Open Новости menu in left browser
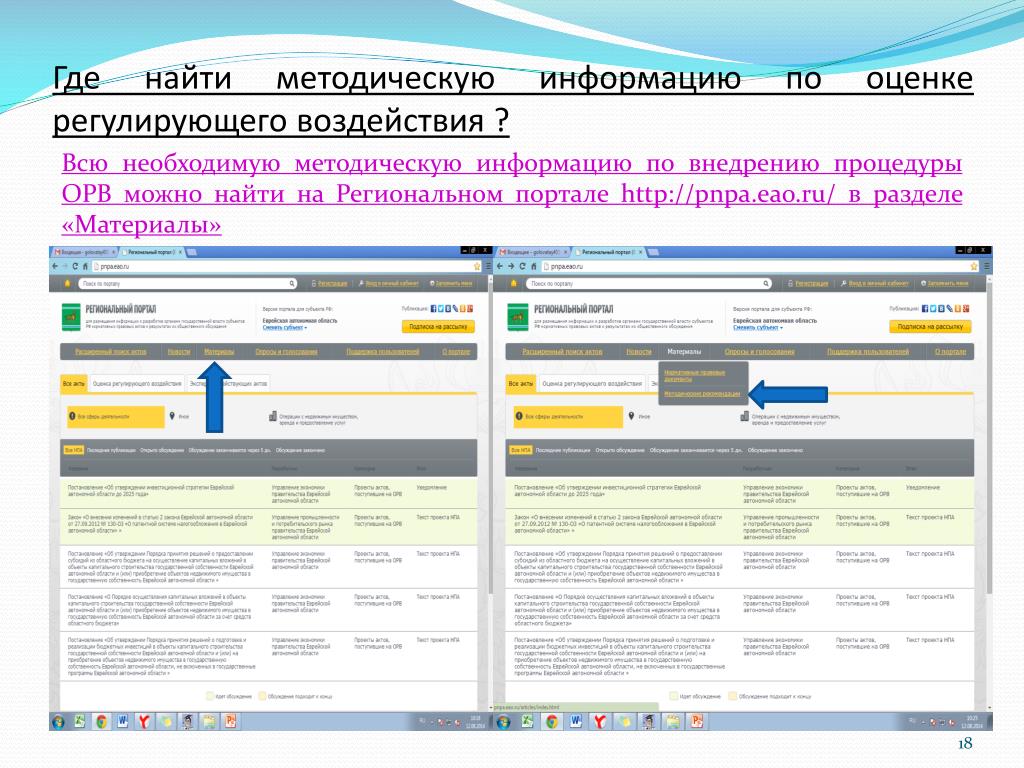 click(179, 351)
